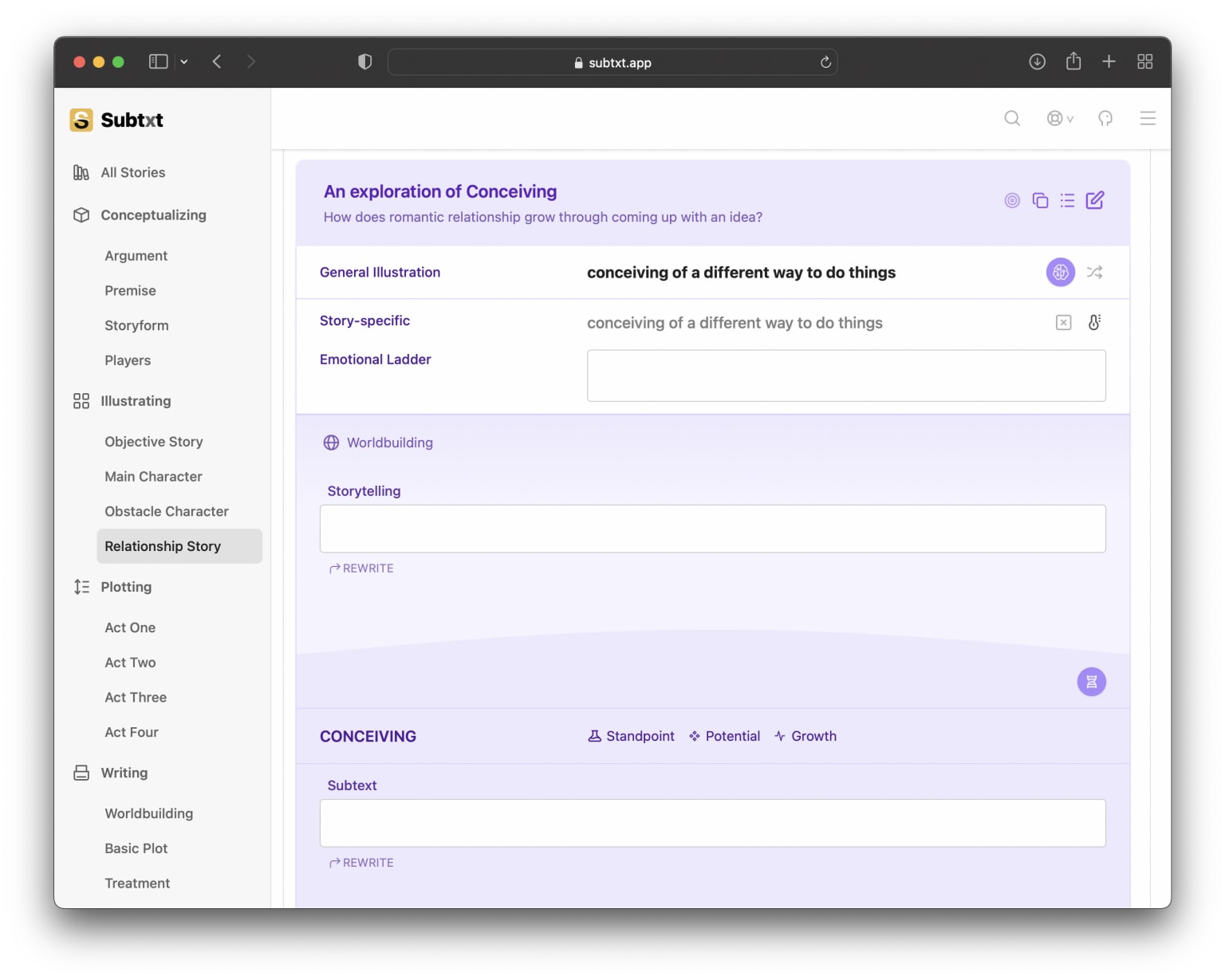The image size is (1225, 980).
Task: Click the edit pencil icon in header
Action: click(1095, 200)
